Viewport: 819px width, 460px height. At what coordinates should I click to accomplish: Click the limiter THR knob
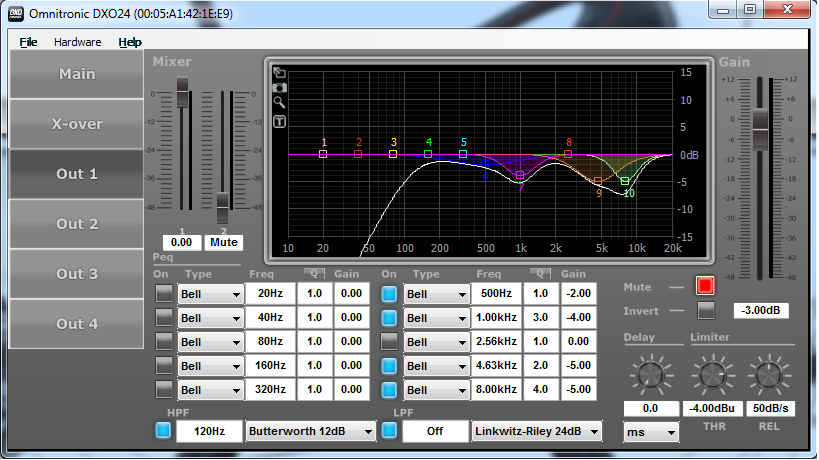(712, 374)
